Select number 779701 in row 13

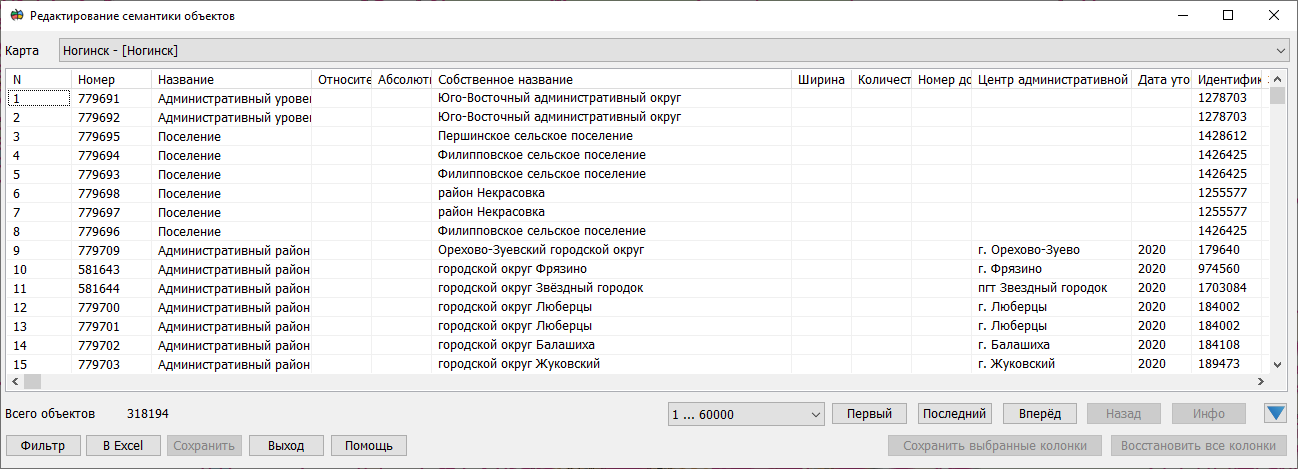(x=111, y=327)
